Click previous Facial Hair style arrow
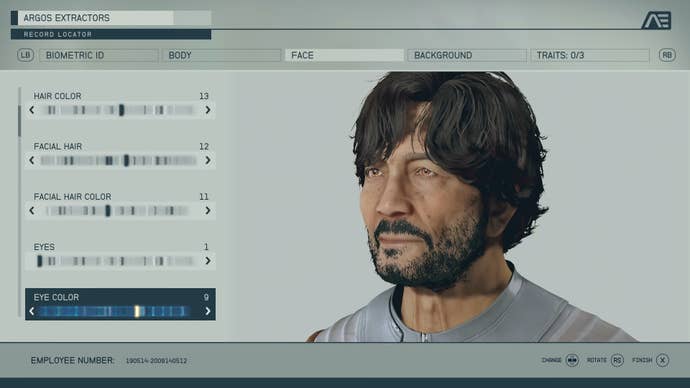 click(32, 161)
